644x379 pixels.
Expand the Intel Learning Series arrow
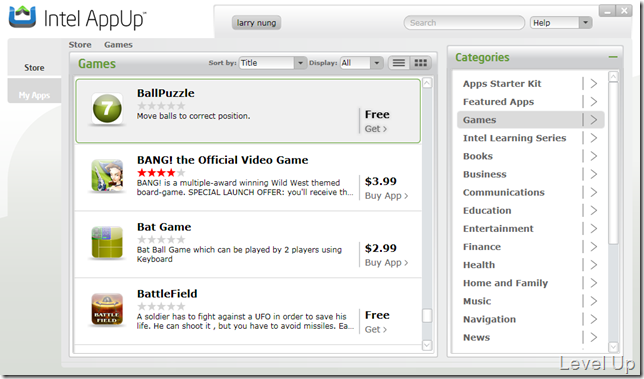click(593, 138)
